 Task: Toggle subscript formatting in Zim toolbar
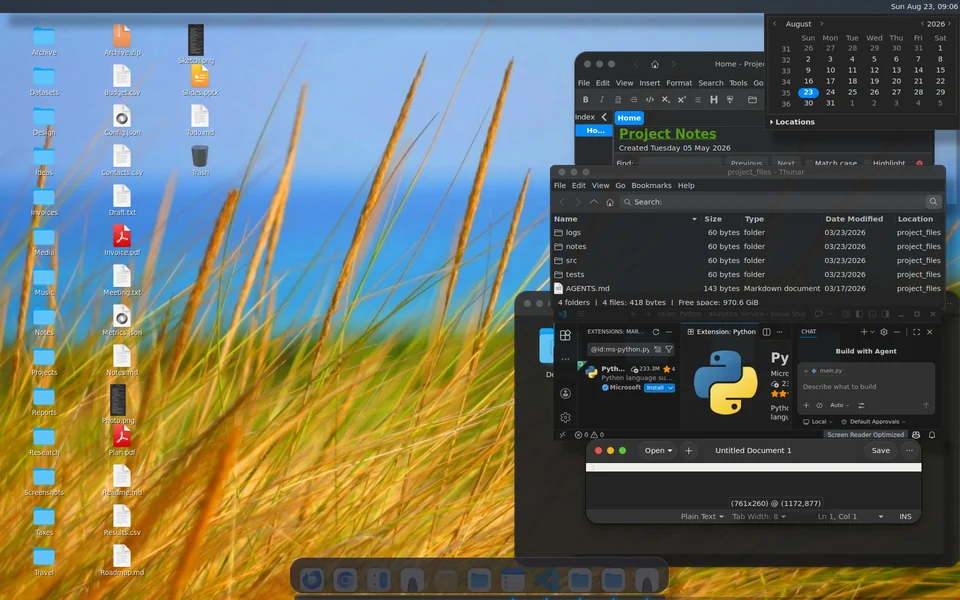point(666,100)
